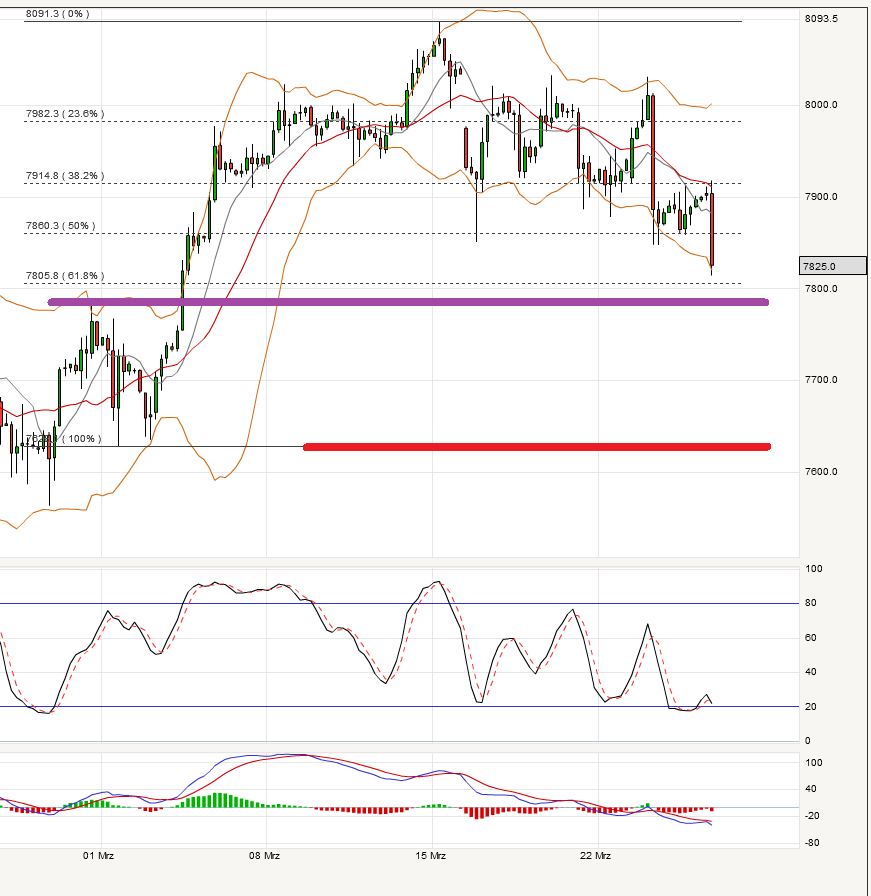Select the 22 Mrz date label
Image resolution: width=871 pixels, height=896 pixels.
(596, 856)
